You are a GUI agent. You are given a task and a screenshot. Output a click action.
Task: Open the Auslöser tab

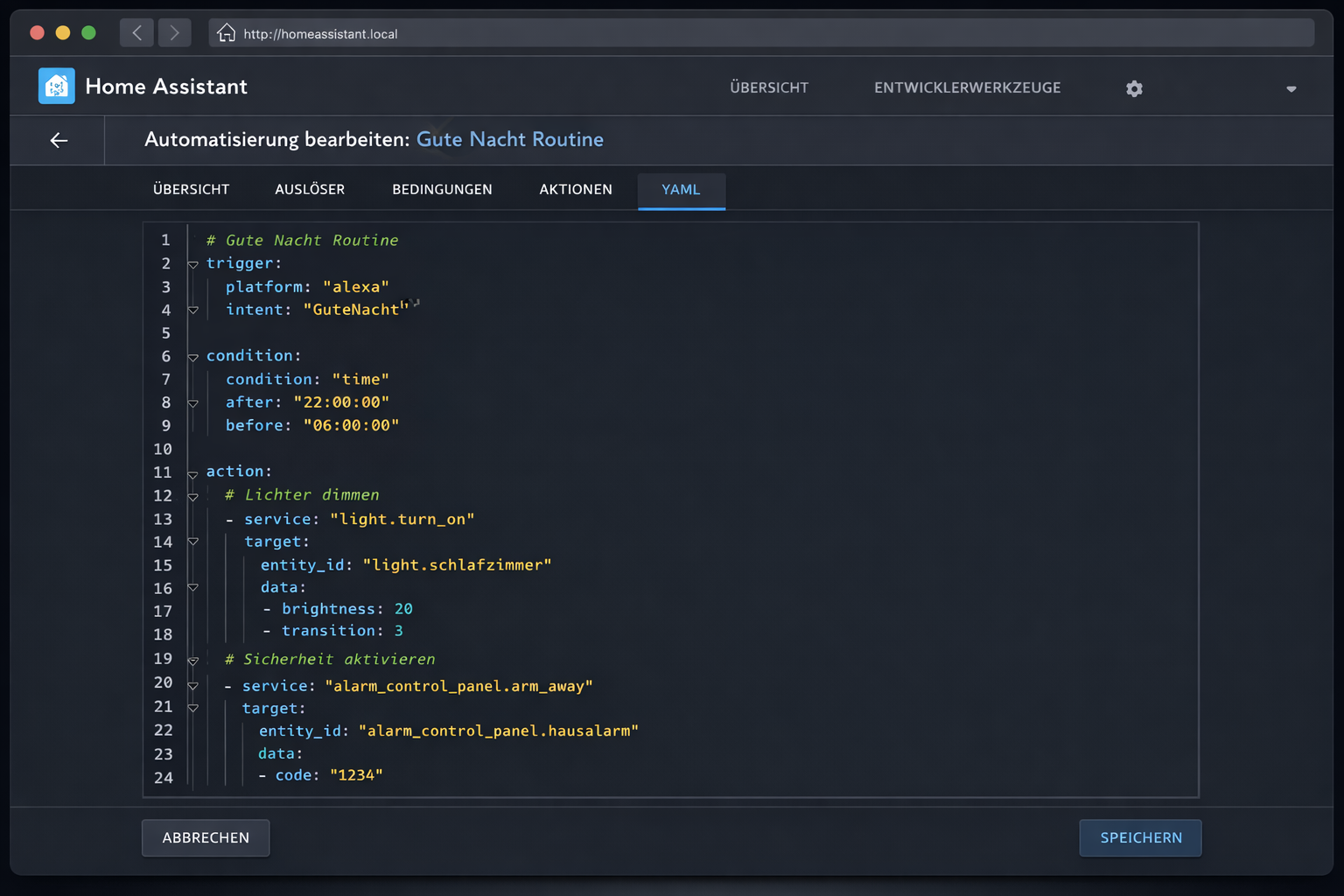310,189
